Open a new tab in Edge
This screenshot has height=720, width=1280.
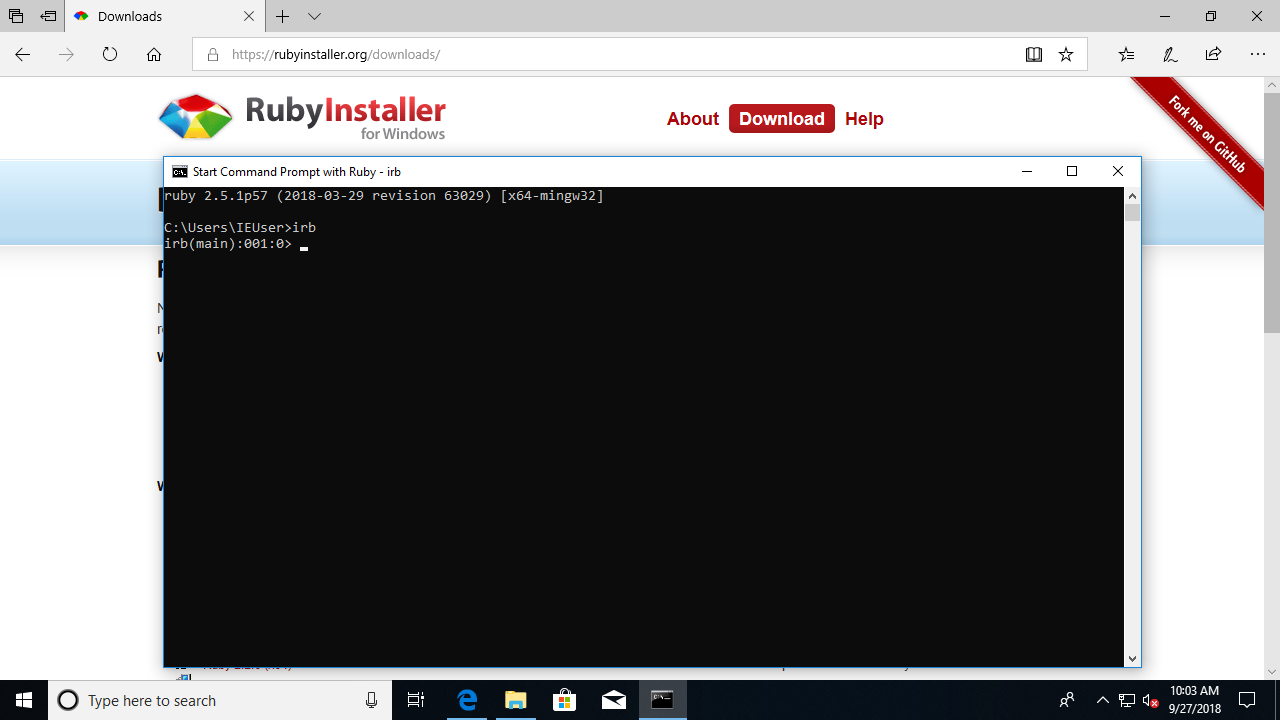pyautogui.click(x=283, y=16)
